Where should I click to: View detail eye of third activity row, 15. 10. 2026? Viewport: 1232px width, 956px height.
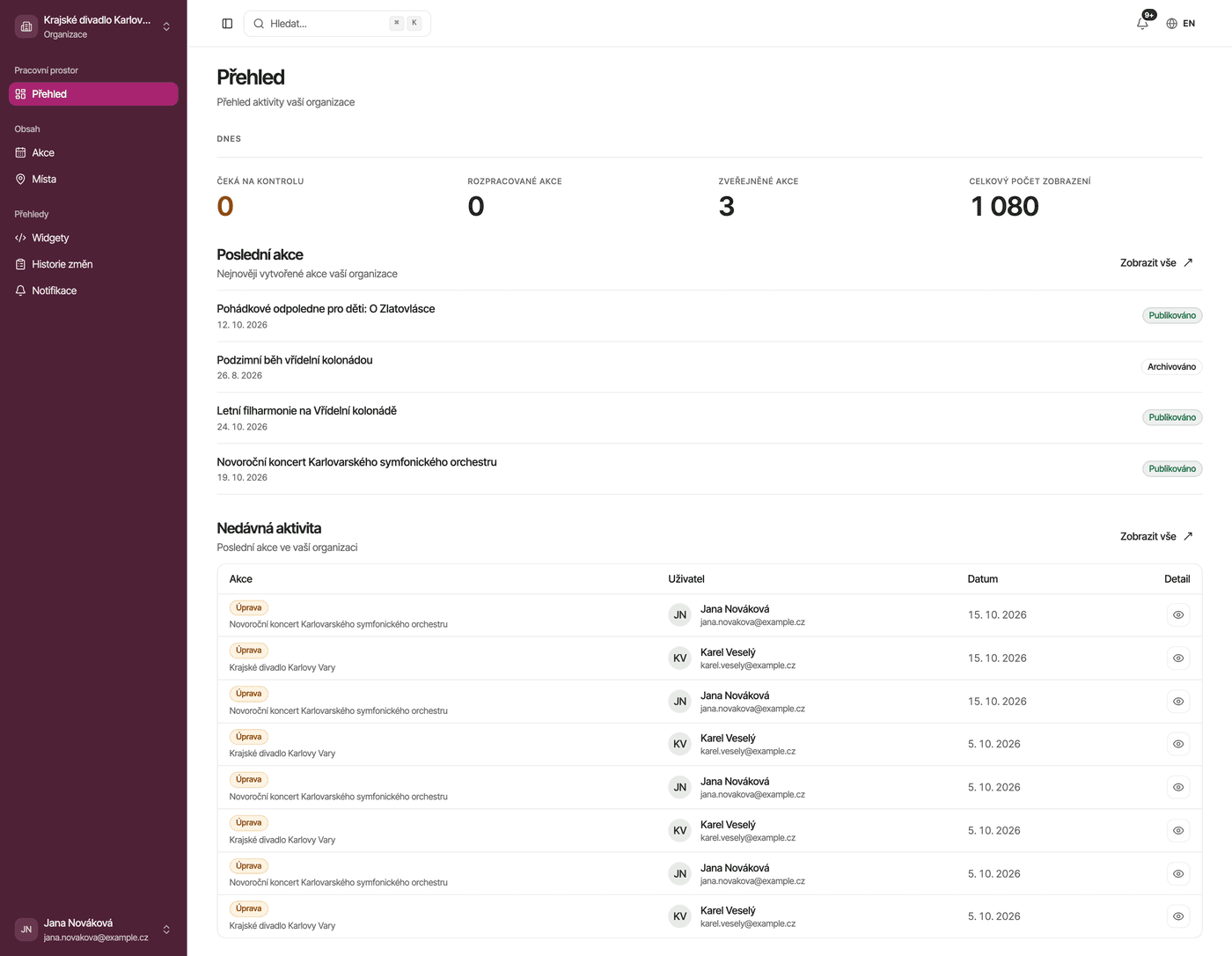pos(1178,702)
